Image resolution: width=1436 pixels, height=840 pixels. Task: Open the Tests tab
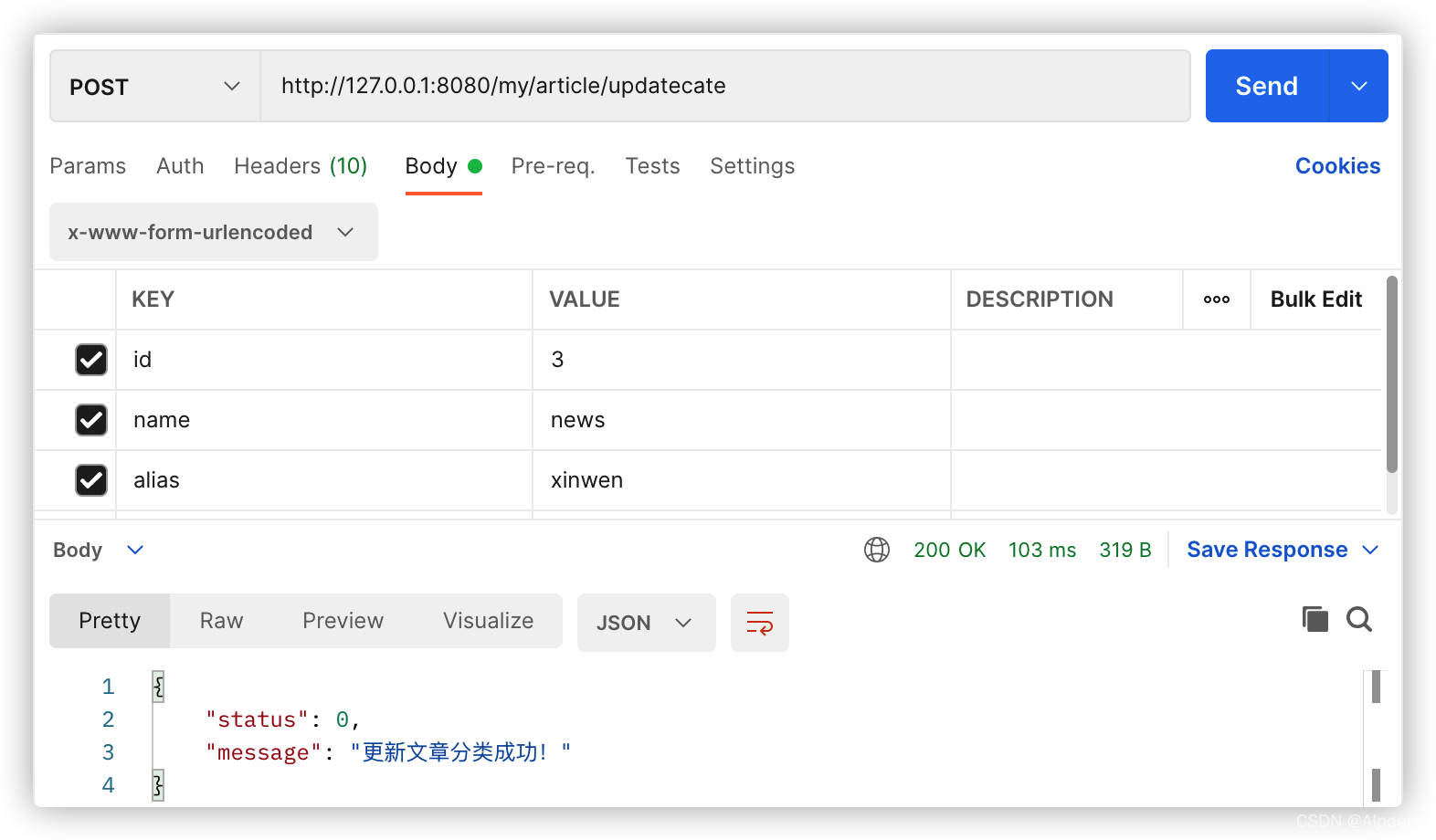click(x=652, y=166)
